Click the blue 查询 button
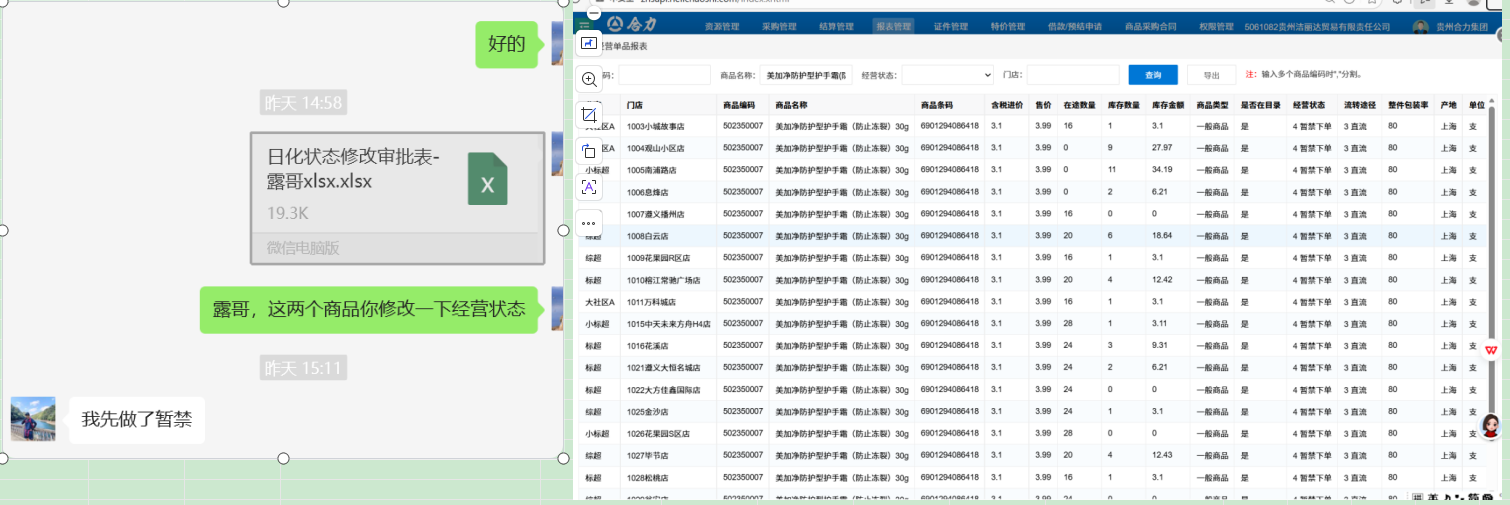The image size is (1510, 505). pyautogui.click(x=1153, y=75)
